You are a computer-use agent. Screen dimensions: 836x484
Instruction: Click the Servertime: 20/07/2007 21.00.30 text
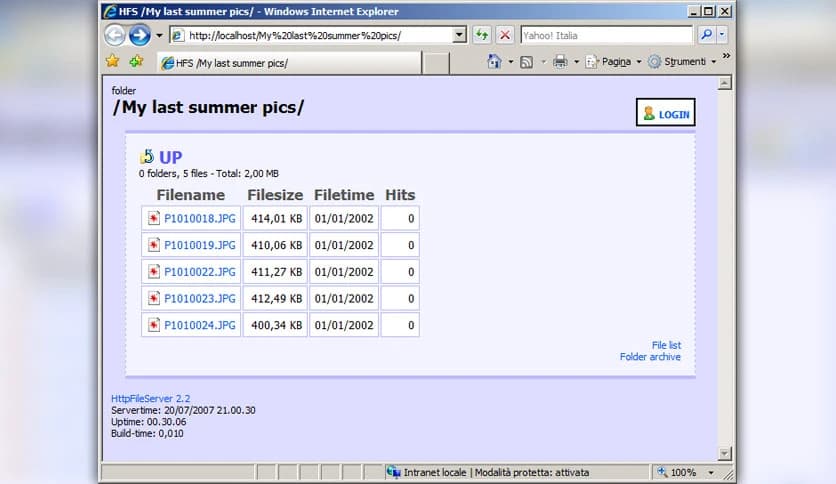tap(183, 410)
